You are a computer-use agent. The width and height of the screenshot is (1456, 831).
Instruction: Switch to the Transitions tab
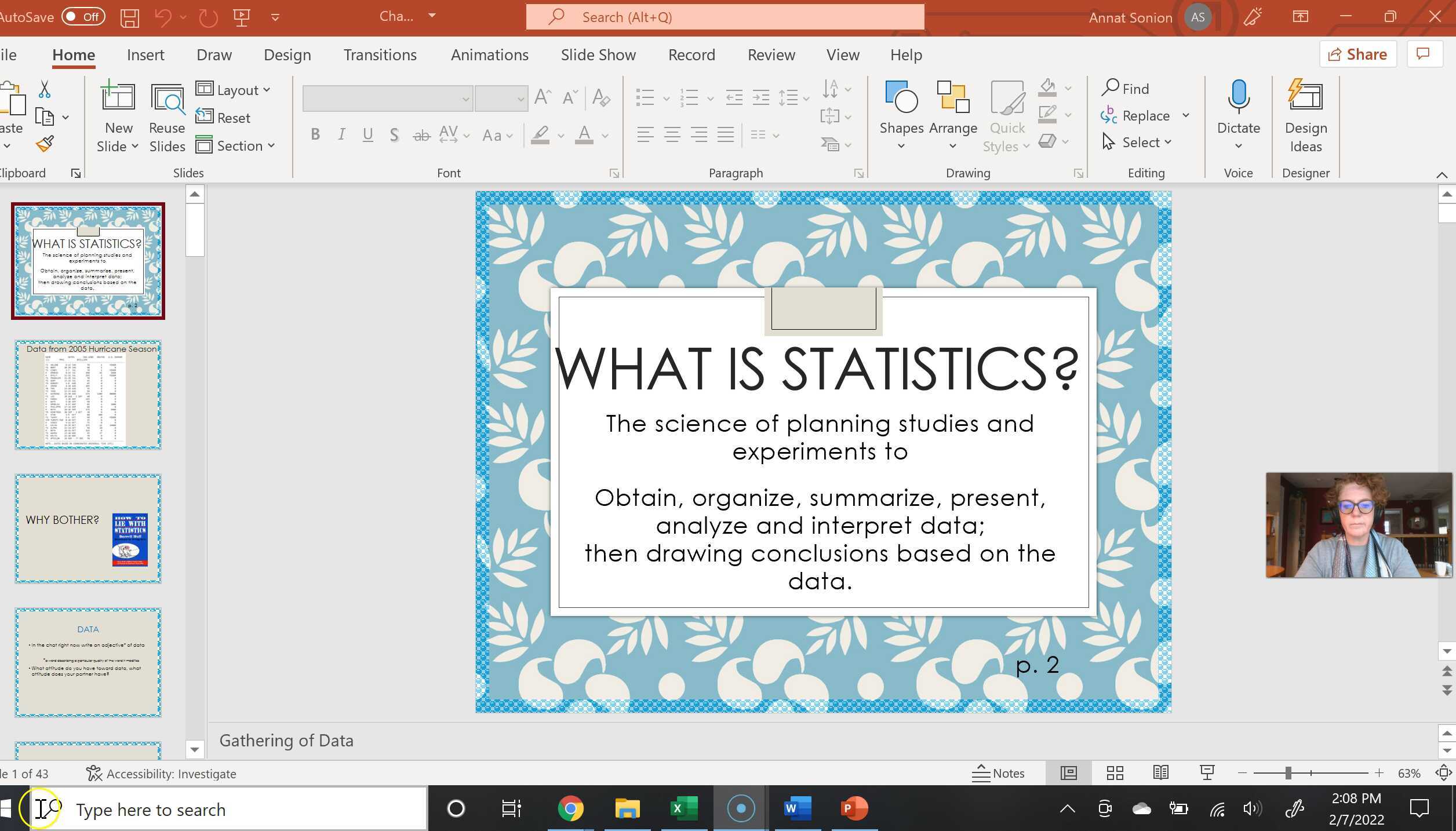[380, 54]
